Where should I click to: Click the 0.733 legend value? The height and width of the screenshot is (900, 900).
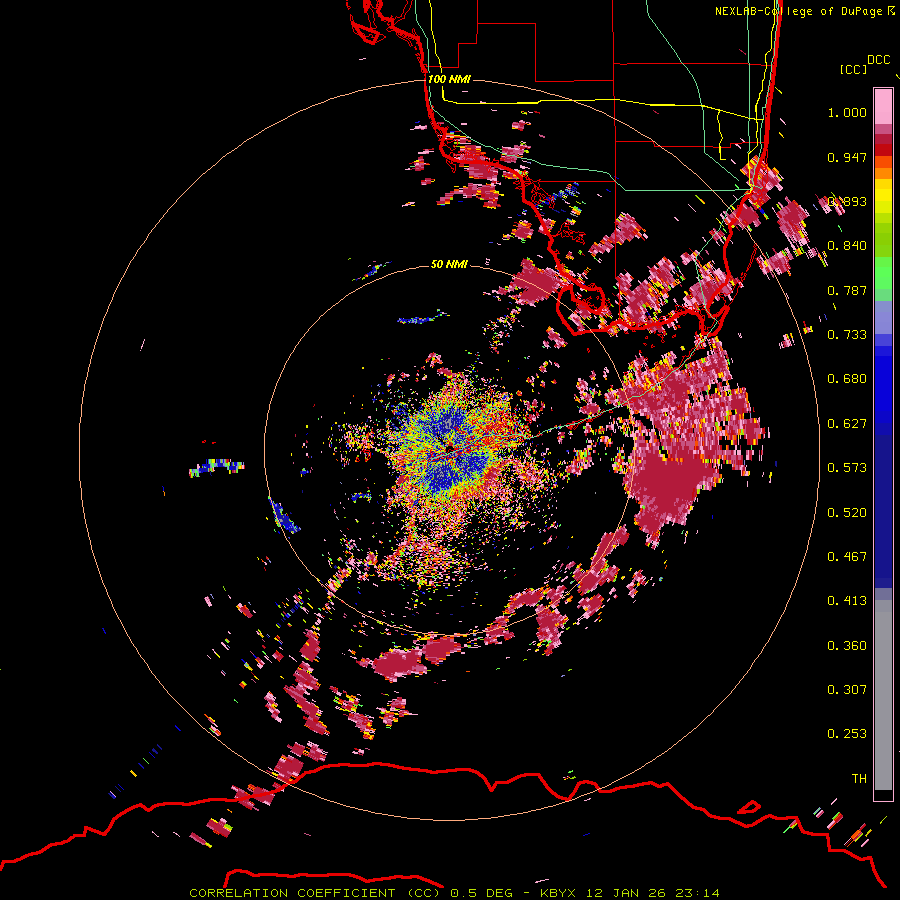click(x=847, y=335)
